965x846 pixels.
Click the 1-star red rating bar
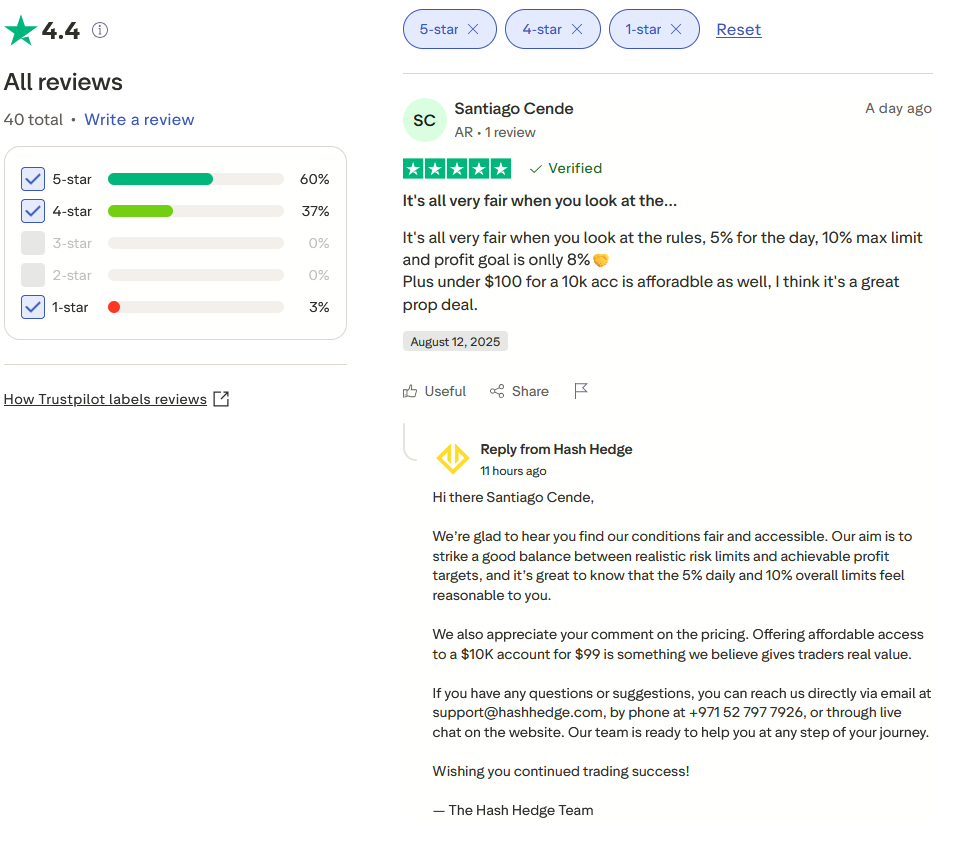tap(114, 307)
